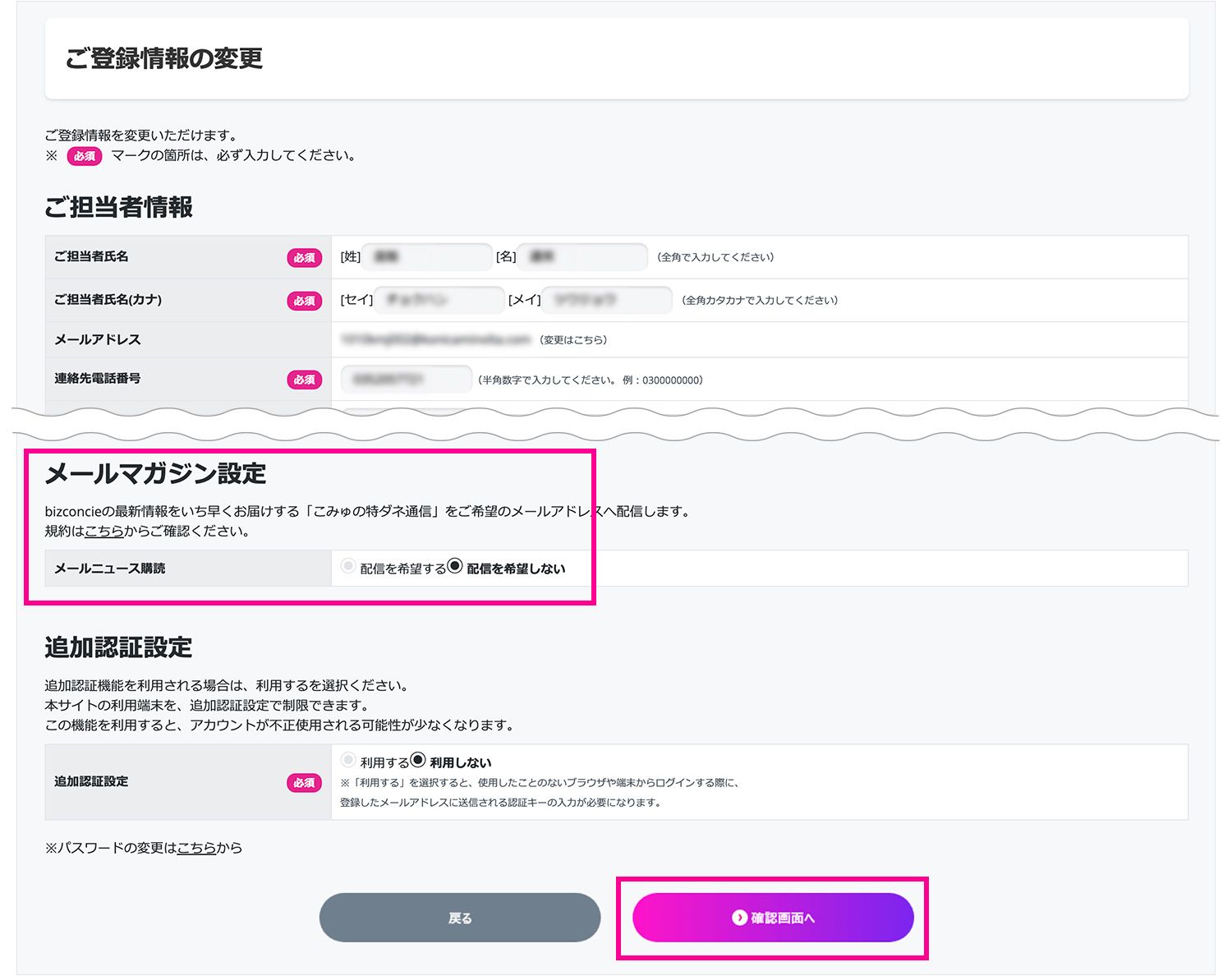
Task: Click the 必須 badge in the intro note
Action: pos(84,156)
